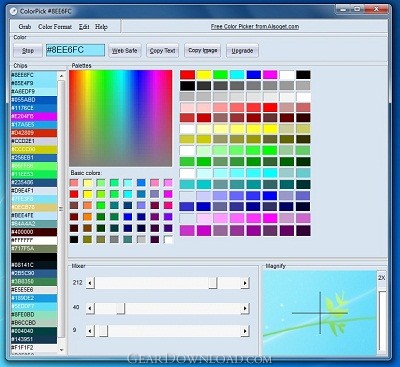Open the Grab menu
The image size is (400, 367).
click(25, 27)
